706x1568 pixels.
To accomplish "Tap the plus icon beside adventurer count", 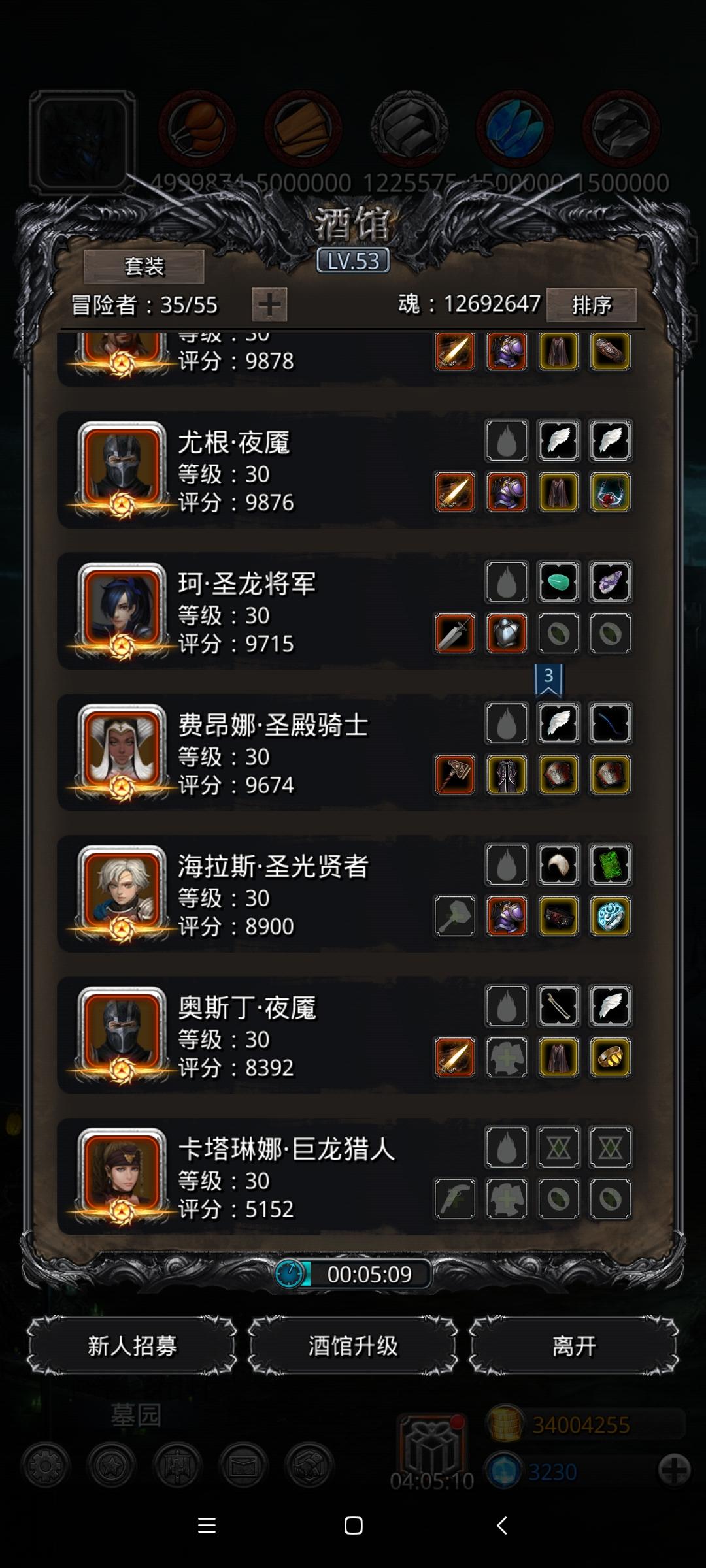I will coord(269,304).
